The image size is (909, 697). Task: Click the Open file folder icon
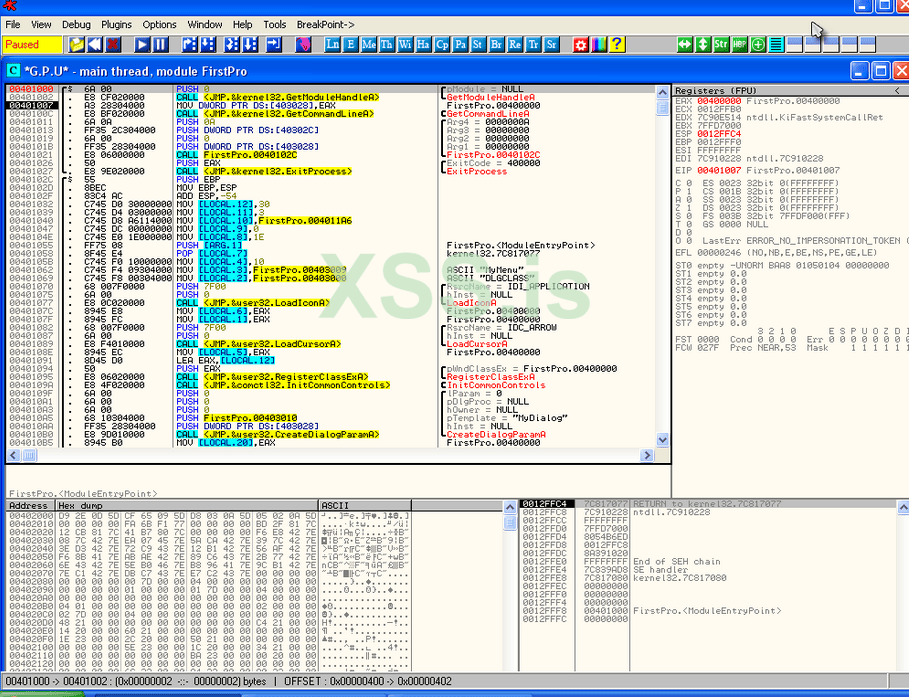(x=76, y=45)
